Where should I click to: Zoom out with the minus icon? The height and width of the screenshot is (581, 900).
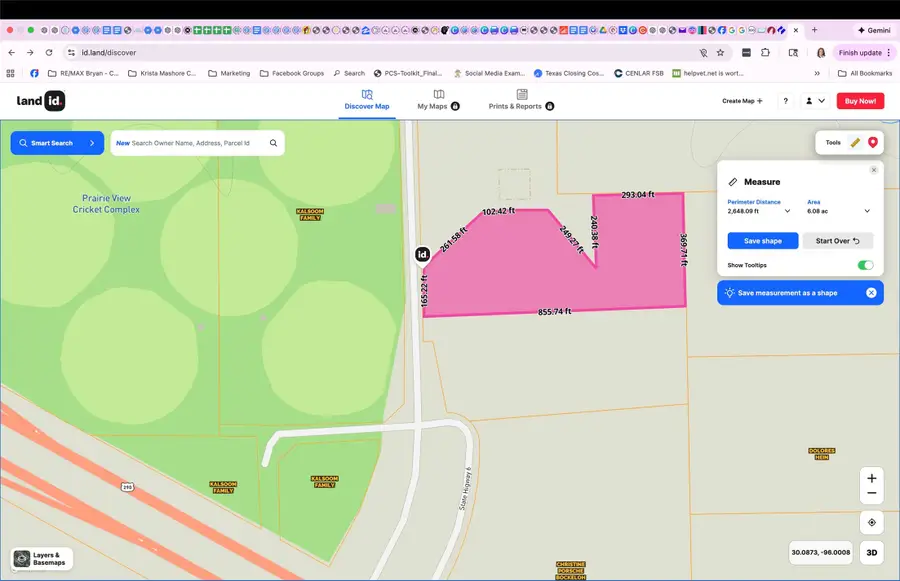(871, 495)
